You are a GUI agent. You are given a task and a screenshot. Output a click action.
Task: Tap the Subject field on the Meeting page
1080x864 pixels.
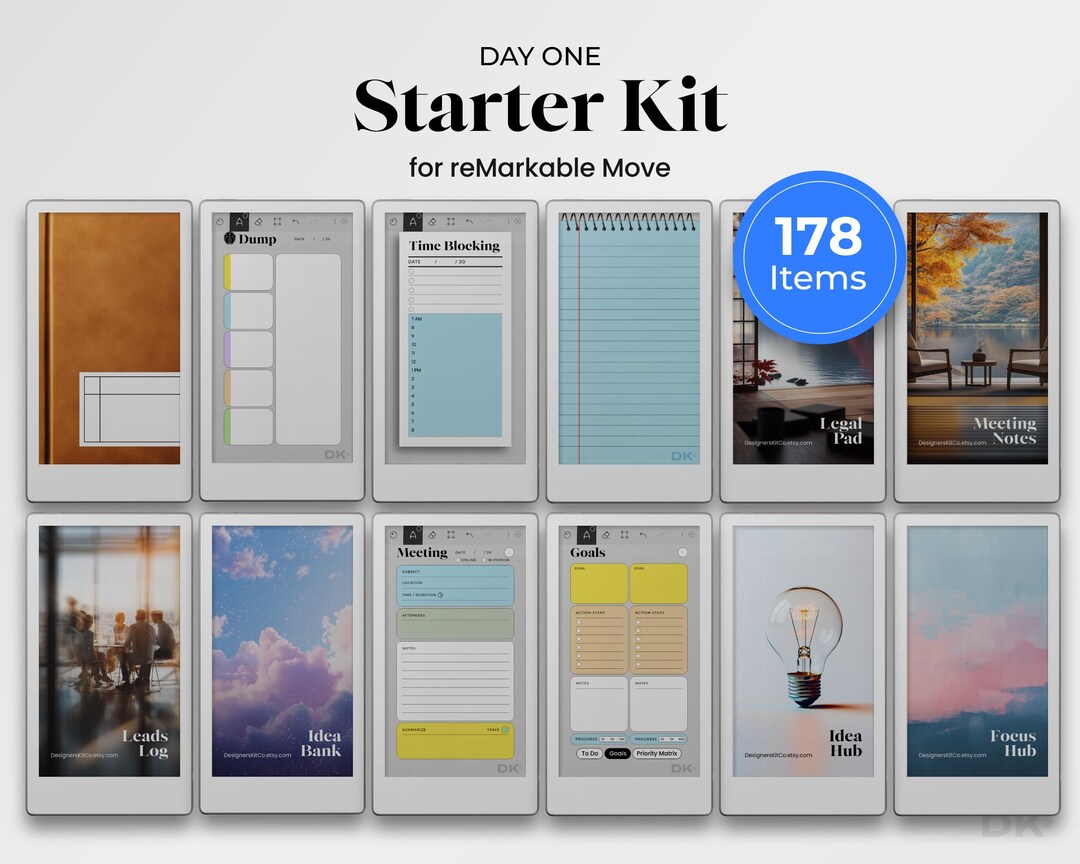[455, 572]
